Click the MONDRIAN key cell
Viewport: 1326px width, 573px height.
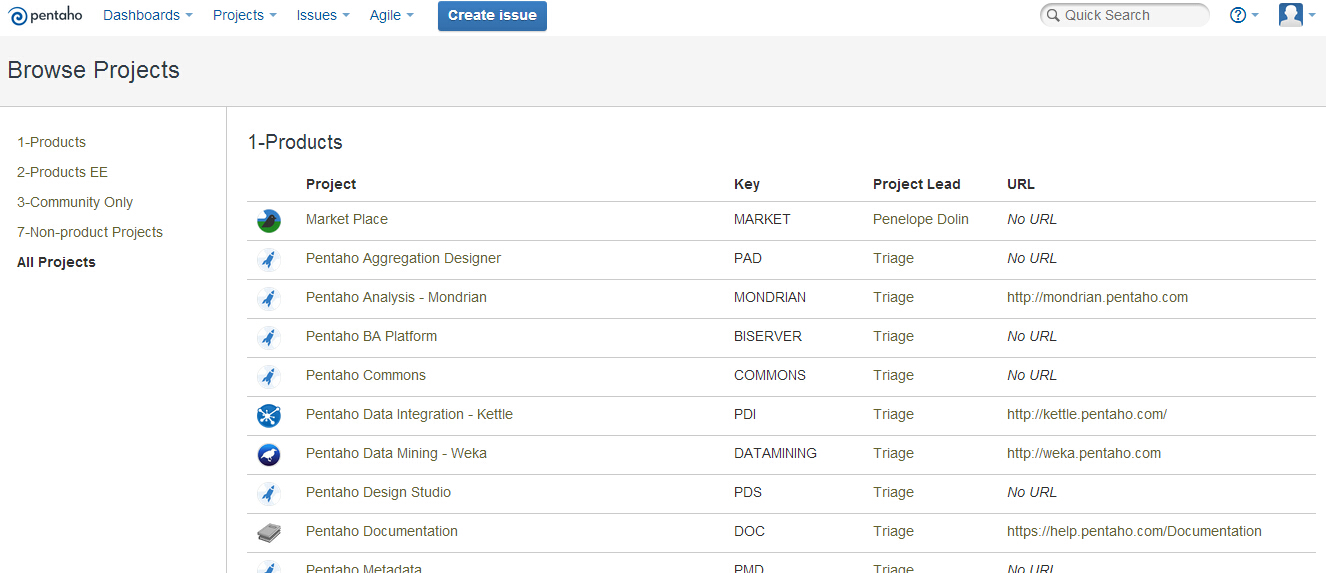tap(770, 297)
